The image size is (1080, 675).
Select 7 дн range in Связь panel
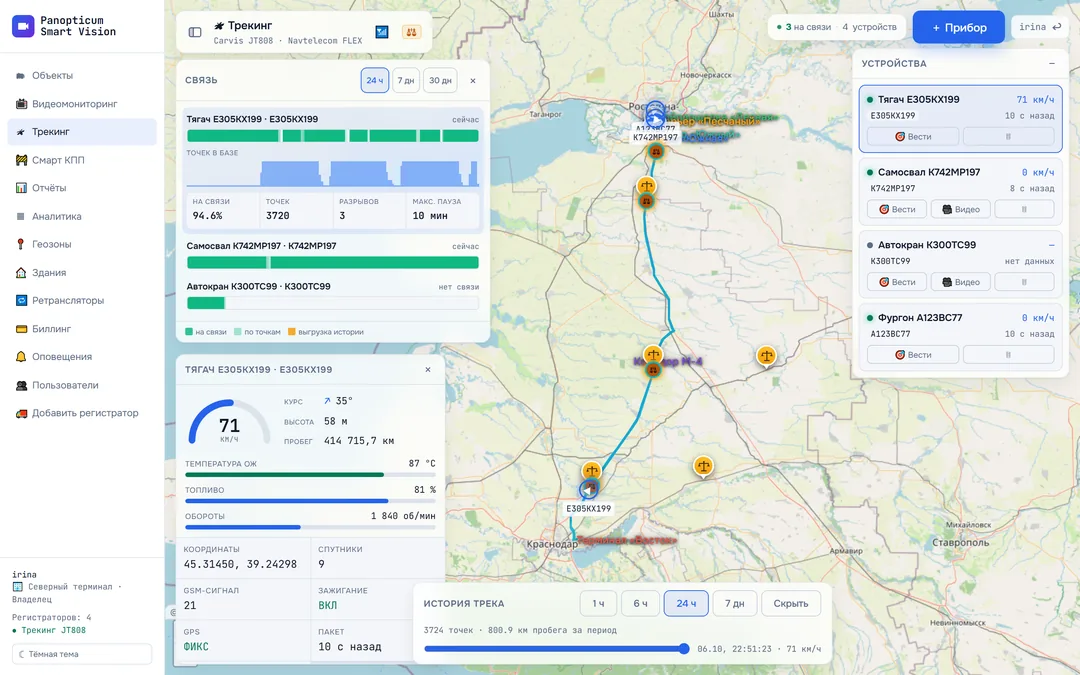(406, 81)
